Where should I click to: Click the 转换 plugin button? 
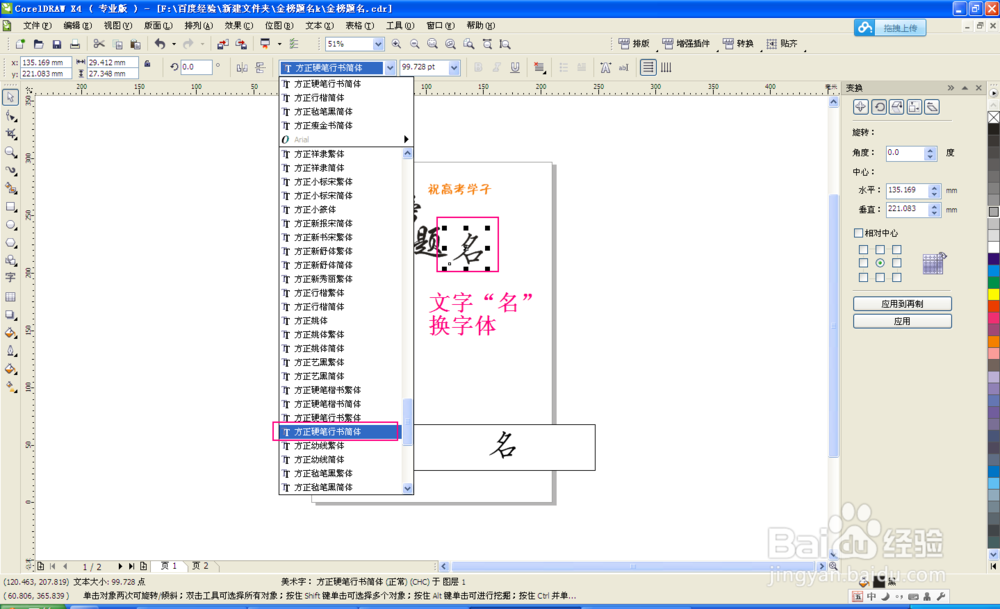click(737, 43)
